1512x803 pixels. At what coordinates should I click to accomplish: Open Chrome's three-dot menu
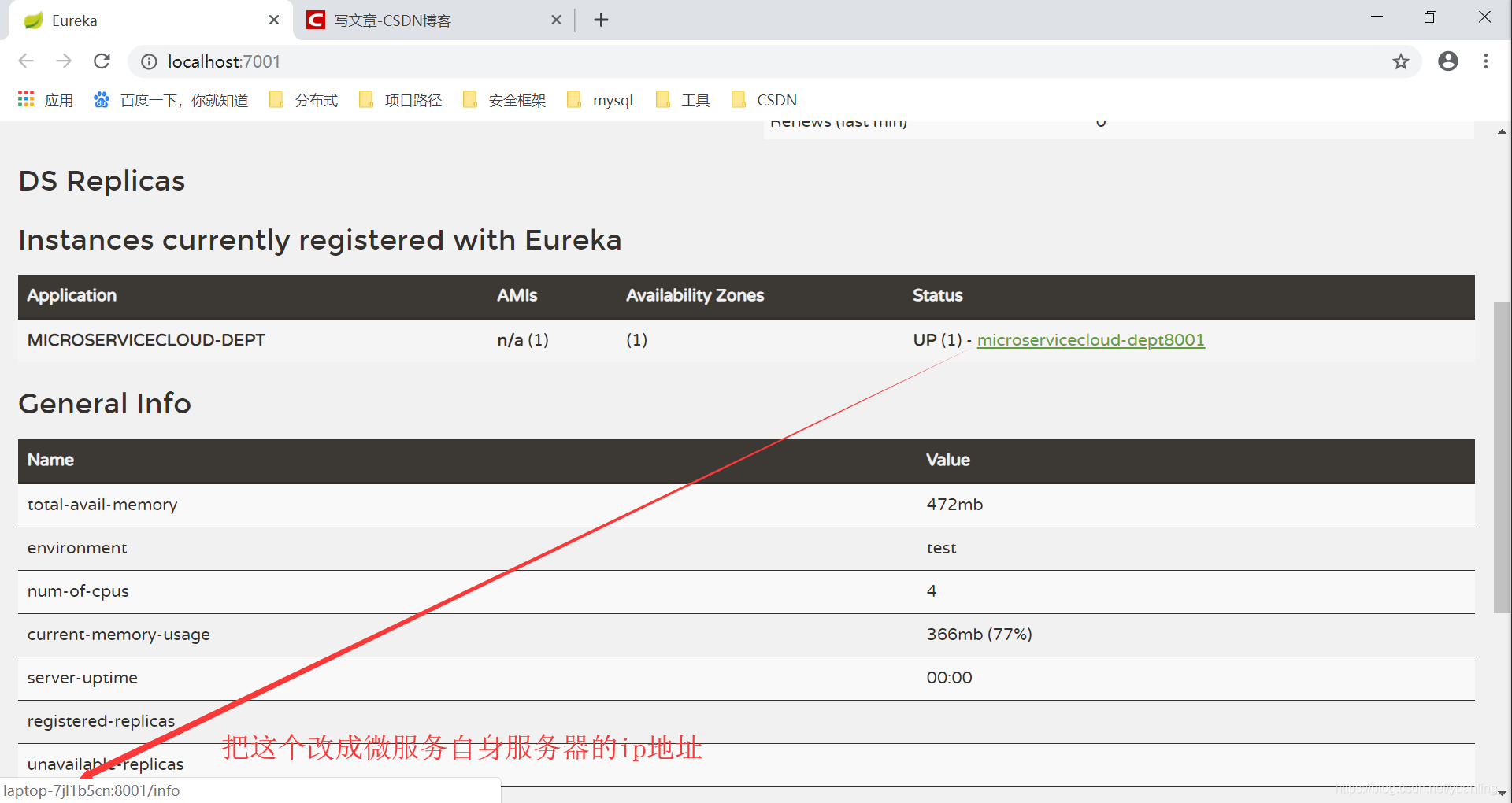click(x=1486, y=61)
